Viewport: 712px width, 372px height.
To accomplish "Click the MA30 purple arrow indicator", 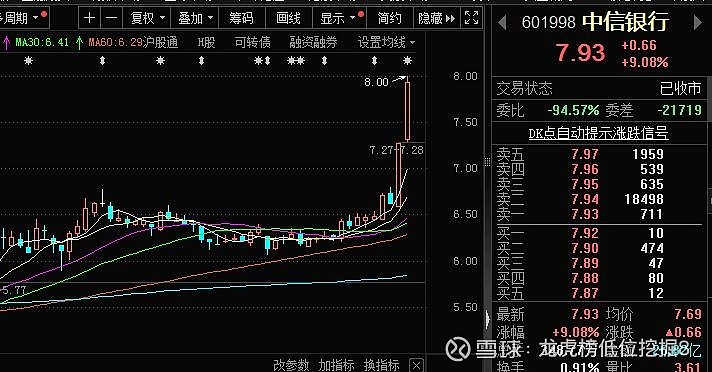I will [7, 43].
